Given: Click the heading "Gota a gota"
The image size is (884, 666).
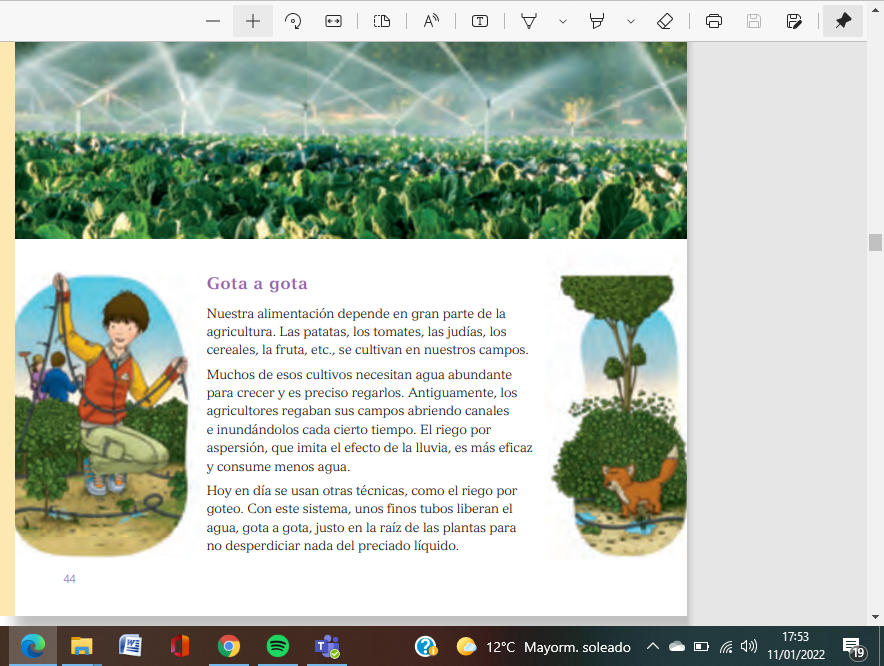Looking at the screenshot, I should [x=257, y=283].
